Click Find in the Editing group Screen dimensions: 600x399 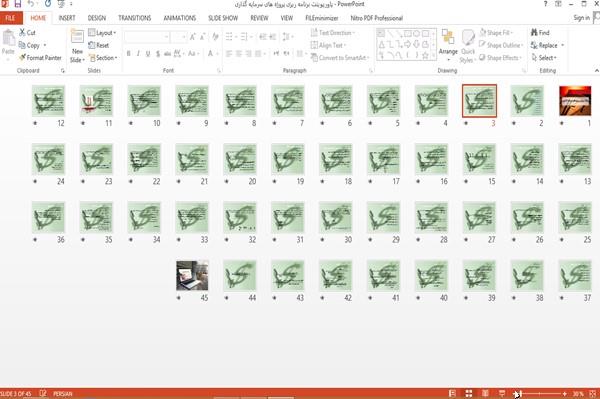click(x=540, y=33)
